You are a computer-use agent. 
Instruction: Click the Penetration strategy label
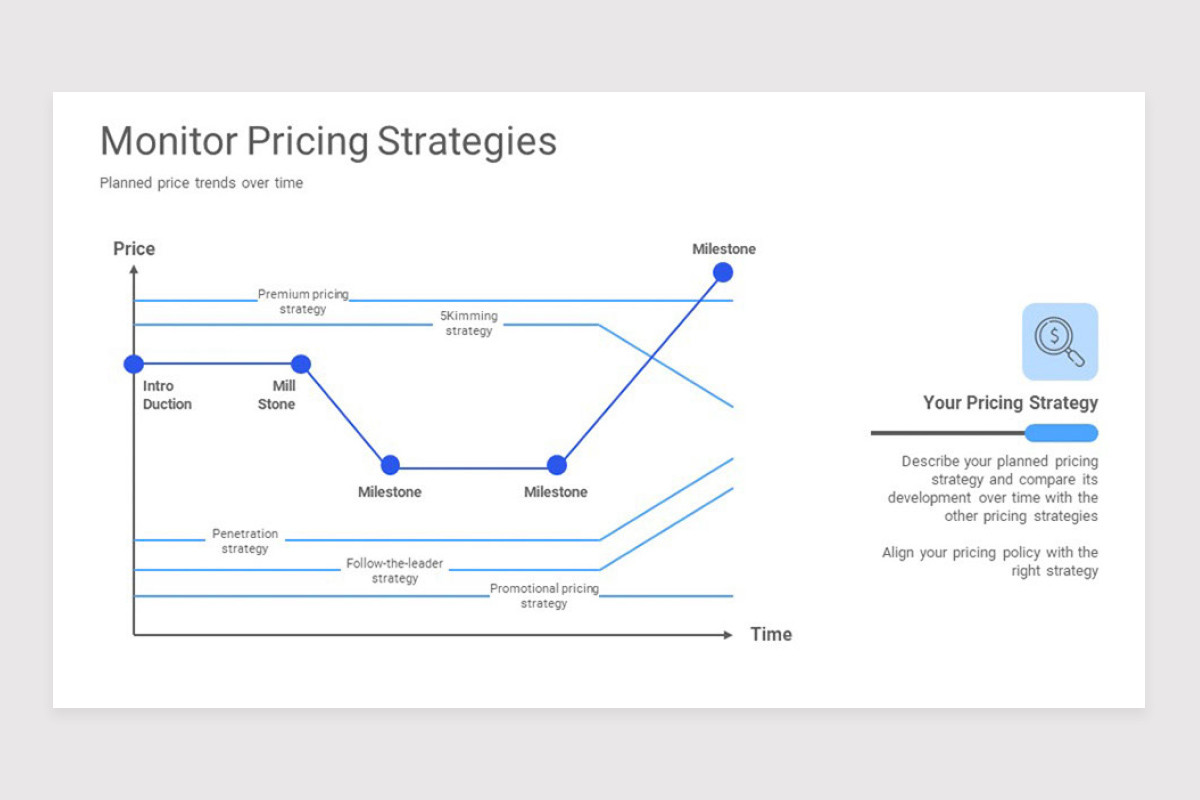(x=245, y=541)
